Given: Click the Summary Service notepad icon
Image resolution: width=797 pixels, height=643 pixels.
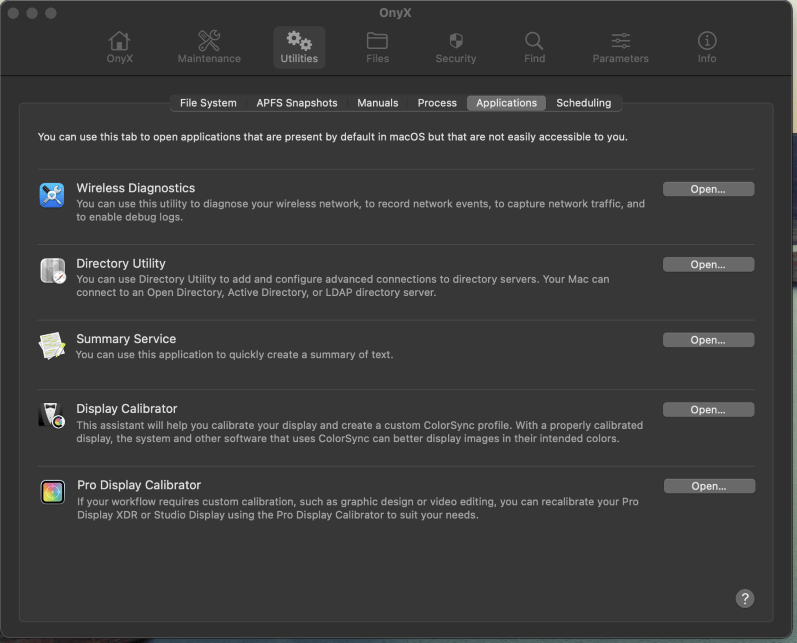Looking at the screenshot, I should pos(52,346).
